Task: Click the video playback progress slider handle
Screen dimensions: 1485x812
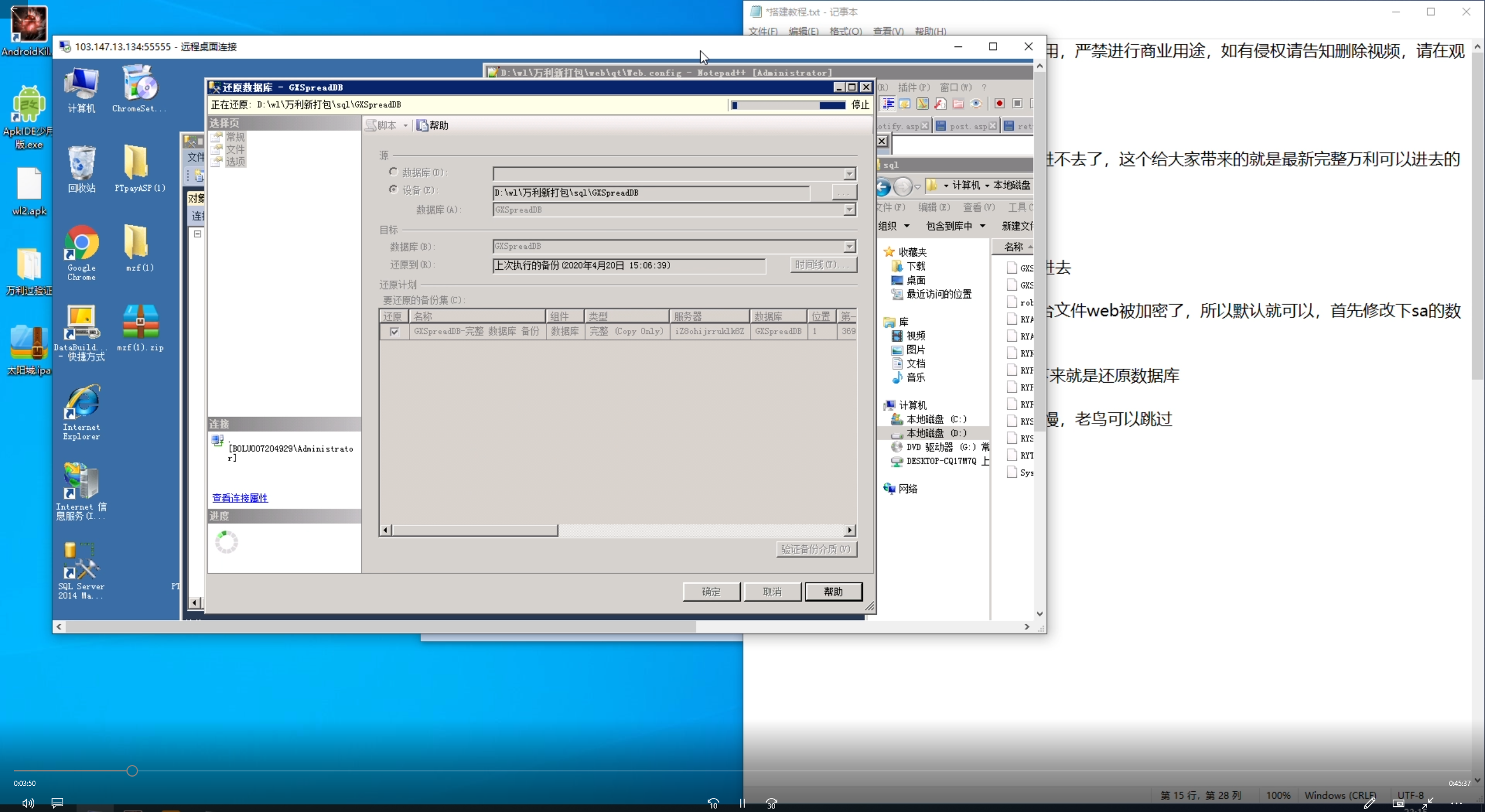Action: [x=132, y=771]
